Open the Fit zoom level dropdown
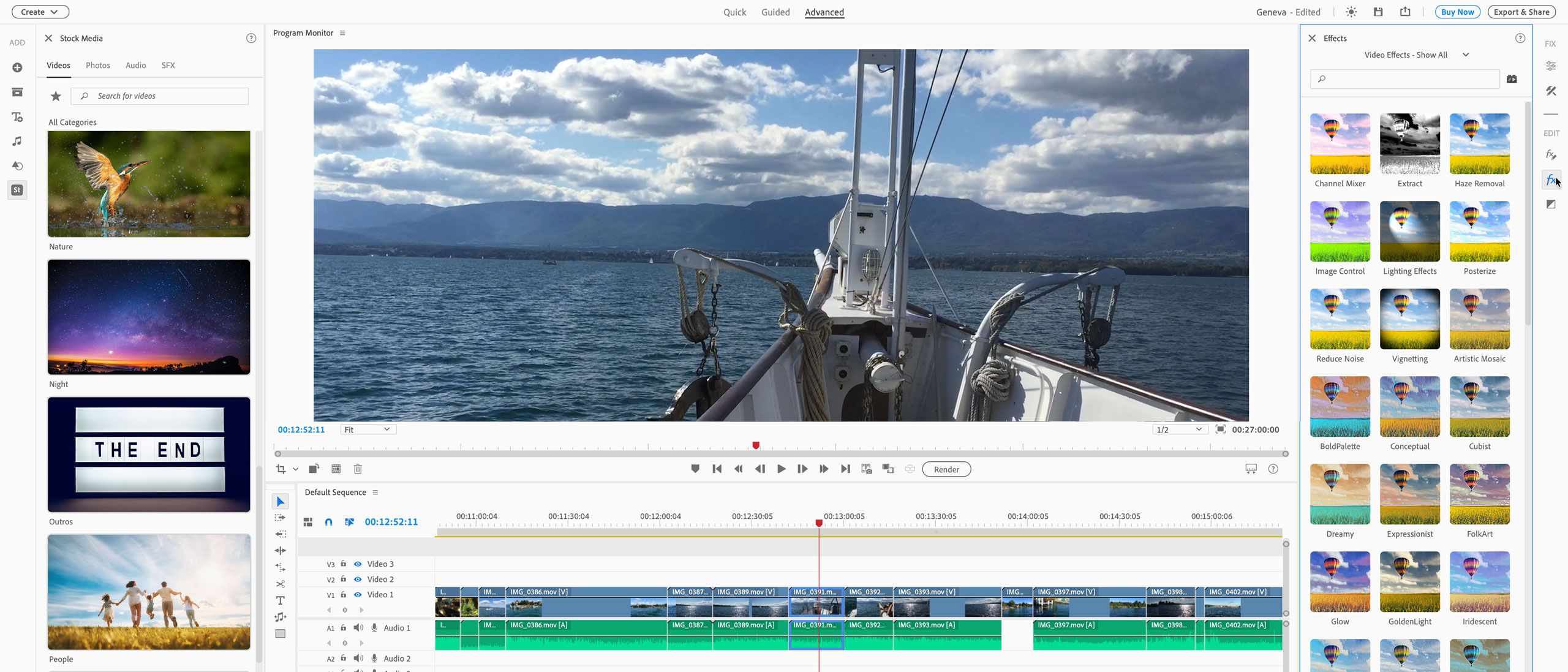 [x=367, y=429]
